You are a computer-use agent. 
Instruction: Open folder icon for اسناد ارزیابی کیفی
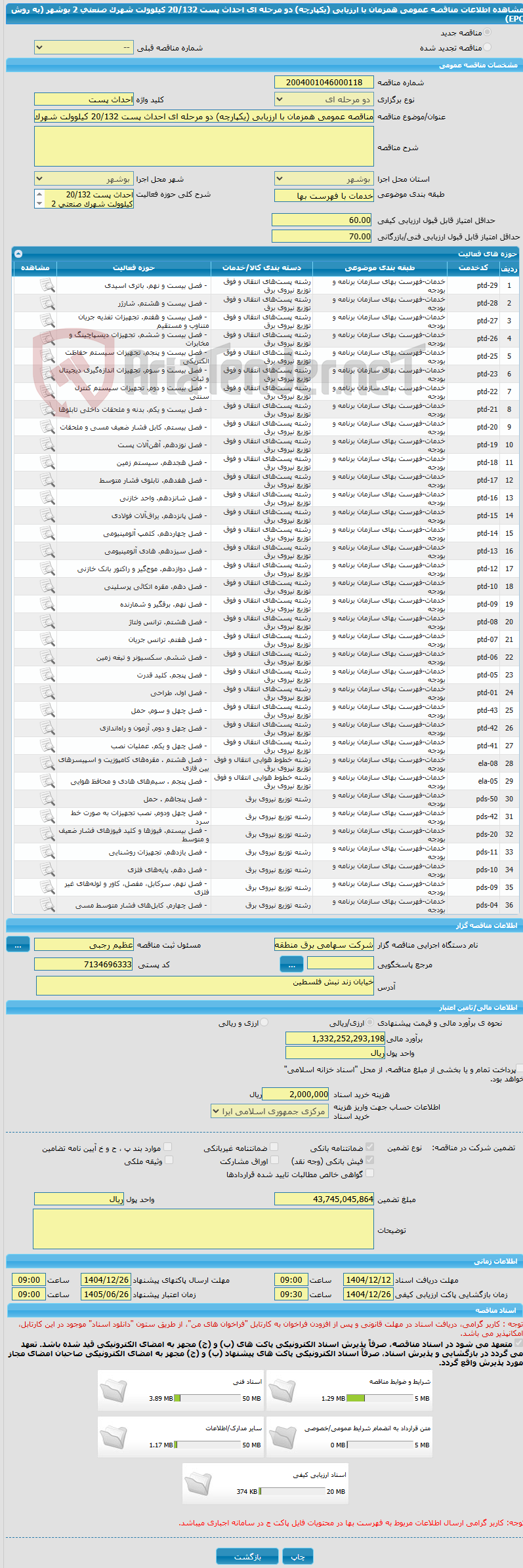pyautogui.click(x=198, y=1484)
